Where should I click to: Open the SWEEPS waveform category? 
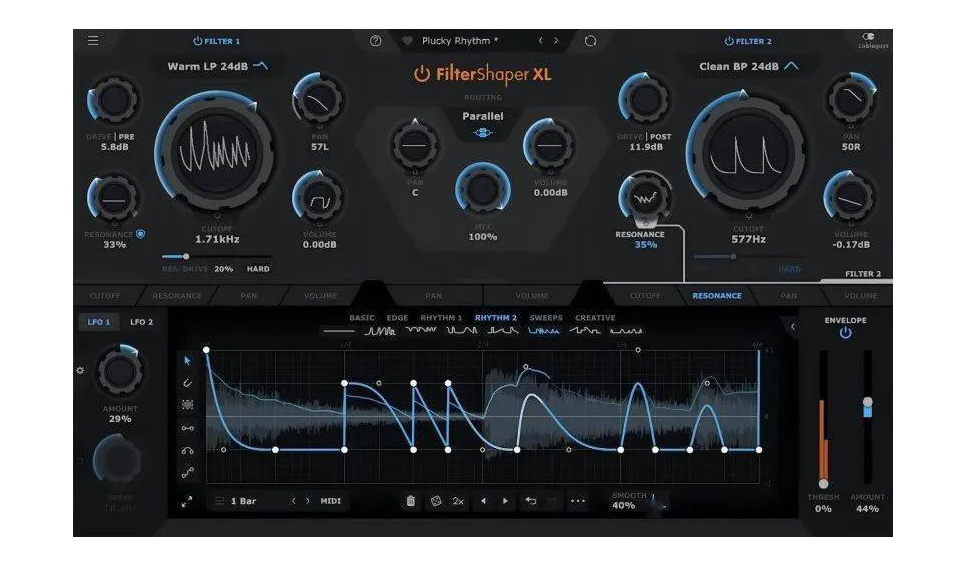coord(546,317)
